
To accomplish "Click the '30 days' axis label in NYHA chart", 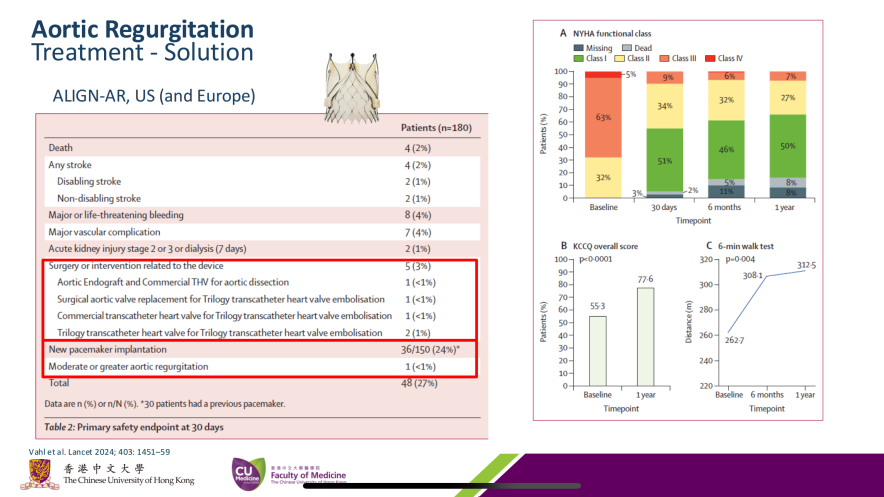I will [664, 207].
